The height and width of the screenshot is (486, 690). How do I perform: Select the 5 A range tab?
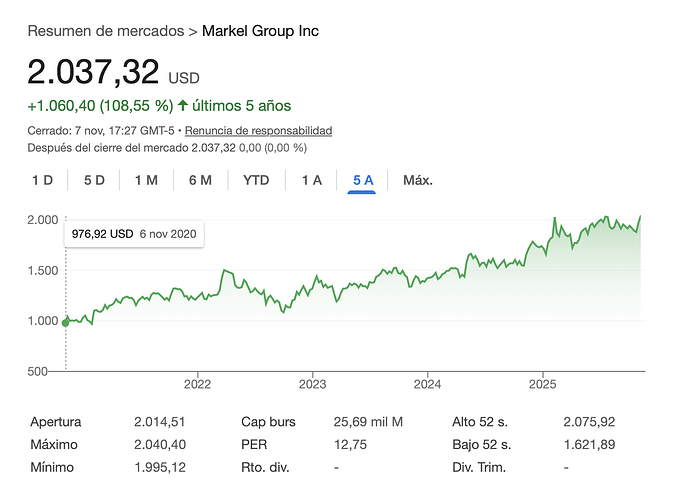363,180
